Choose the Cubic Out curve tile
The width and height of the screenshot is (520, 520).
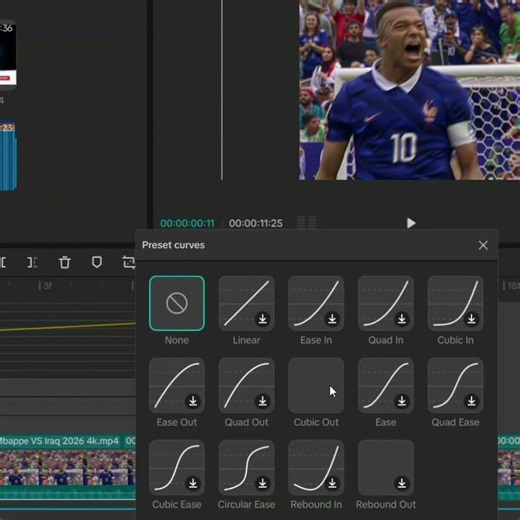(x=316, y=386)
